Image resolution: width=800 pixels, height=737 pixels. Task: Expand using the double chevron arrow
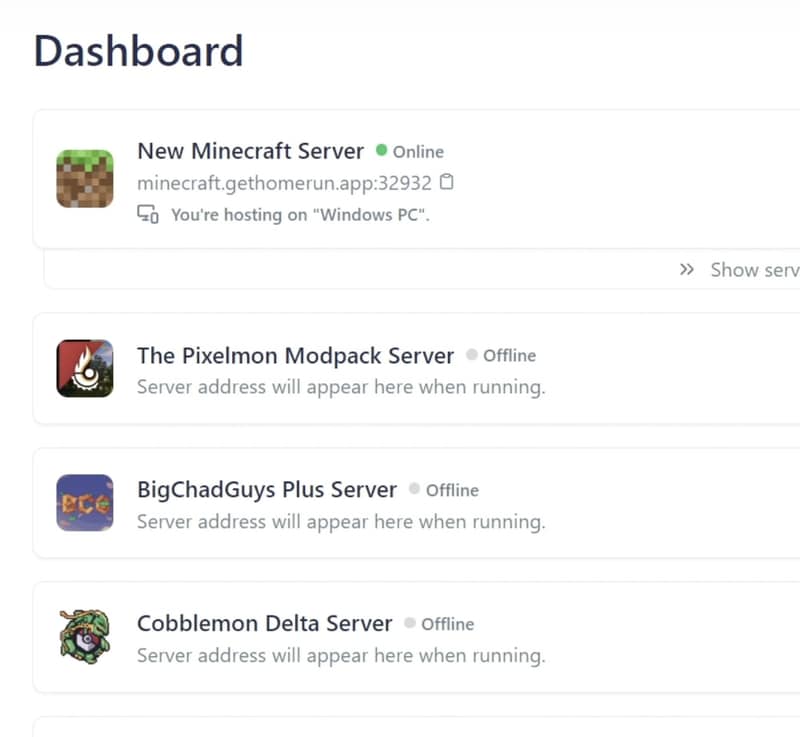(687, 269)
